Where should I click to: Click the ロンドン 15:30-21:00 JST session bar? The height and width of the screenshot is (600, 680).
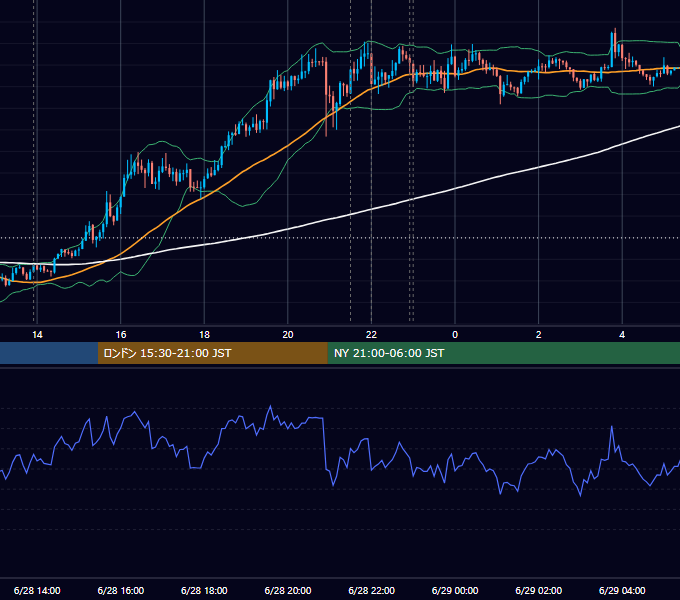pos(212,353)
